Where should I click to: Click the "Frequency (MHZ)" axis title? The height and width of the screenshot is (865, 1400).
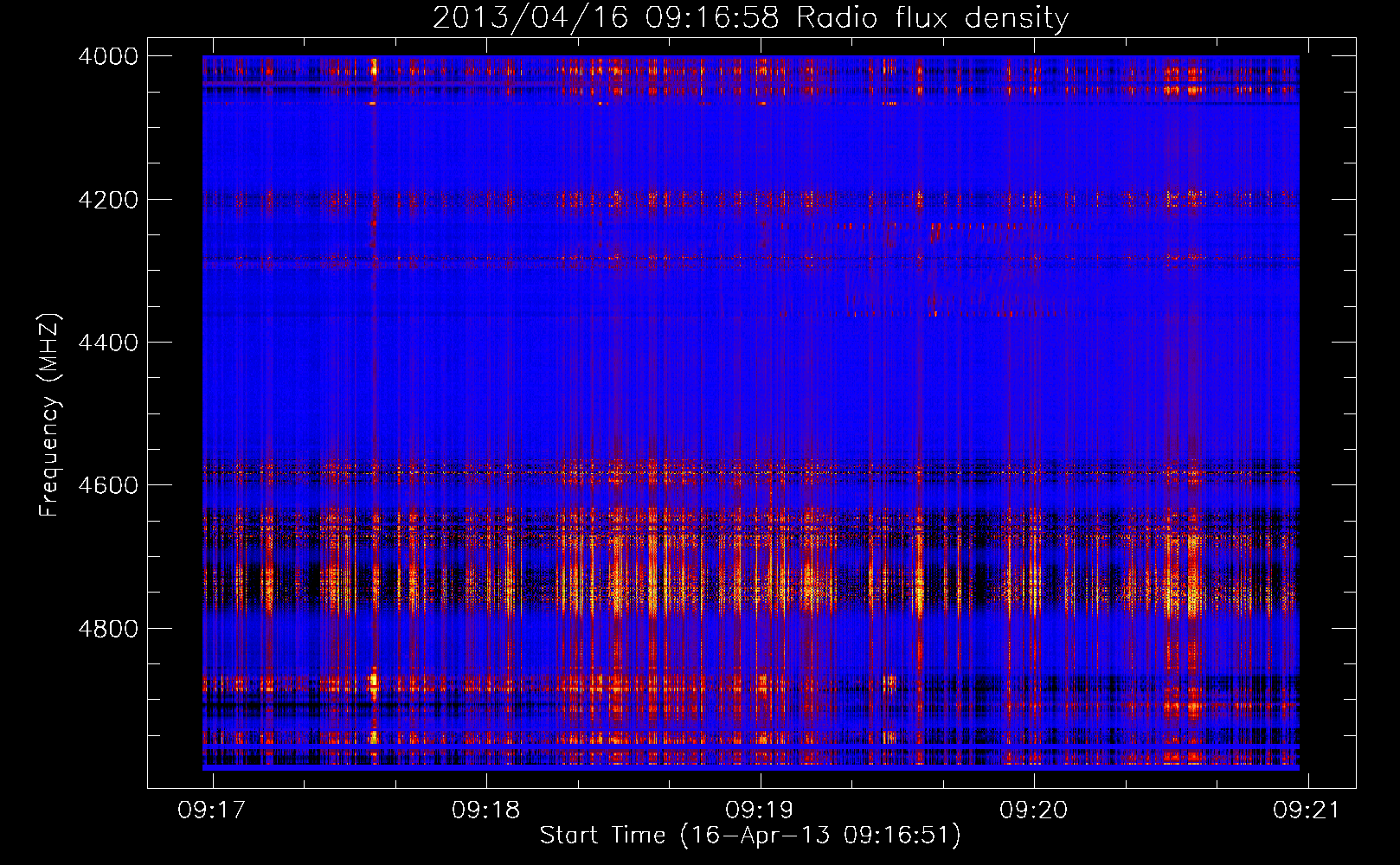pyautogui.click(x=50, y=415)
